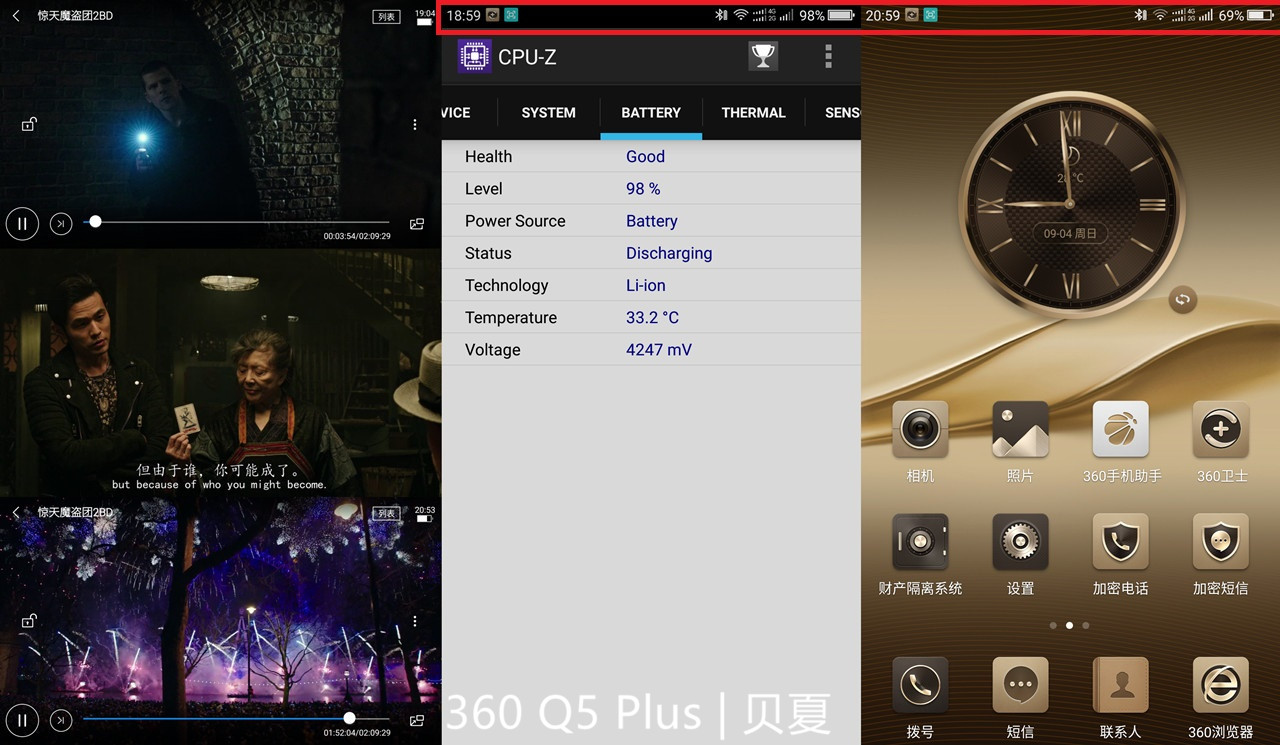This screenshot has width=1280, height=745.
Task: Tap the battery icon beside 69% in status bar
Action: click(x=1261, y=16)
